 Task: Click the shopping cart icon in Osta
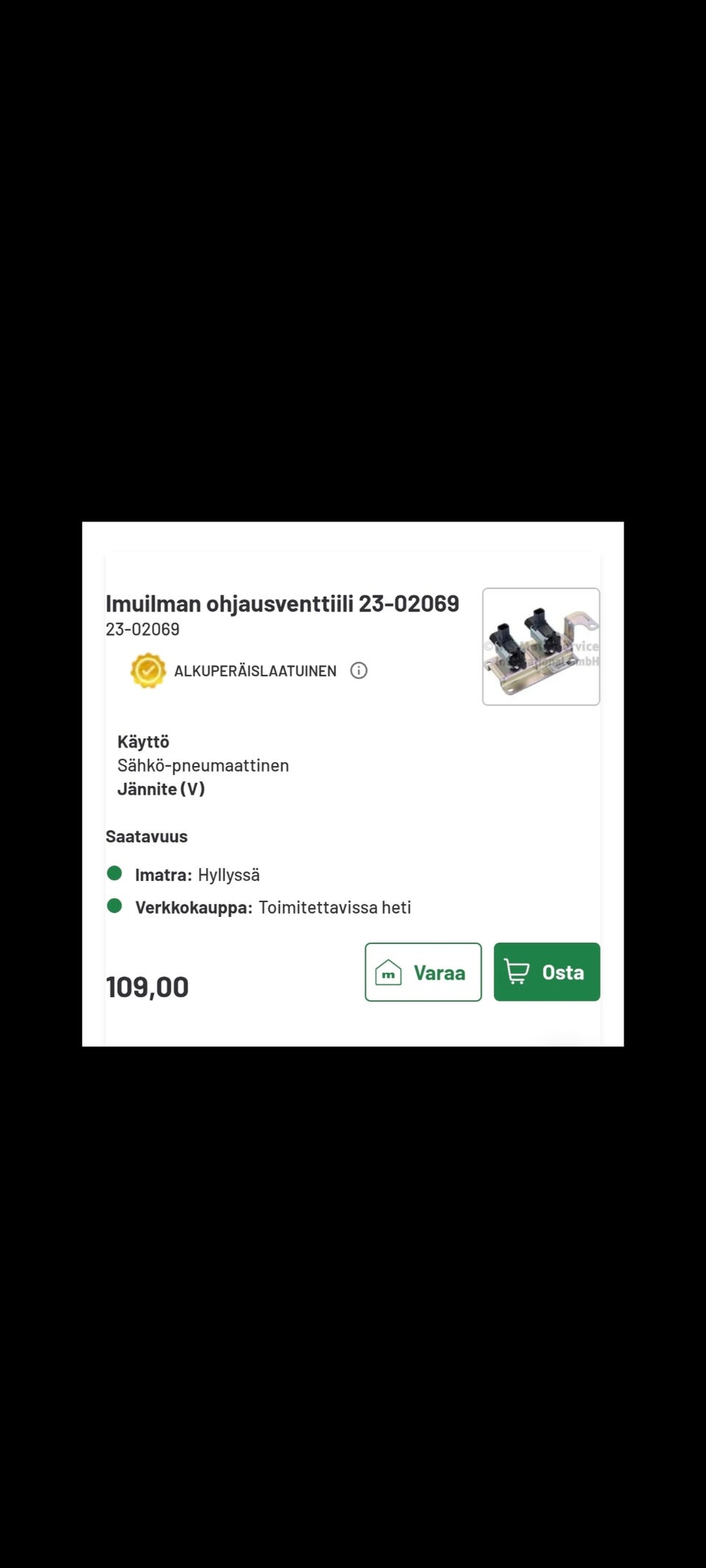click(x=517, y=972)
